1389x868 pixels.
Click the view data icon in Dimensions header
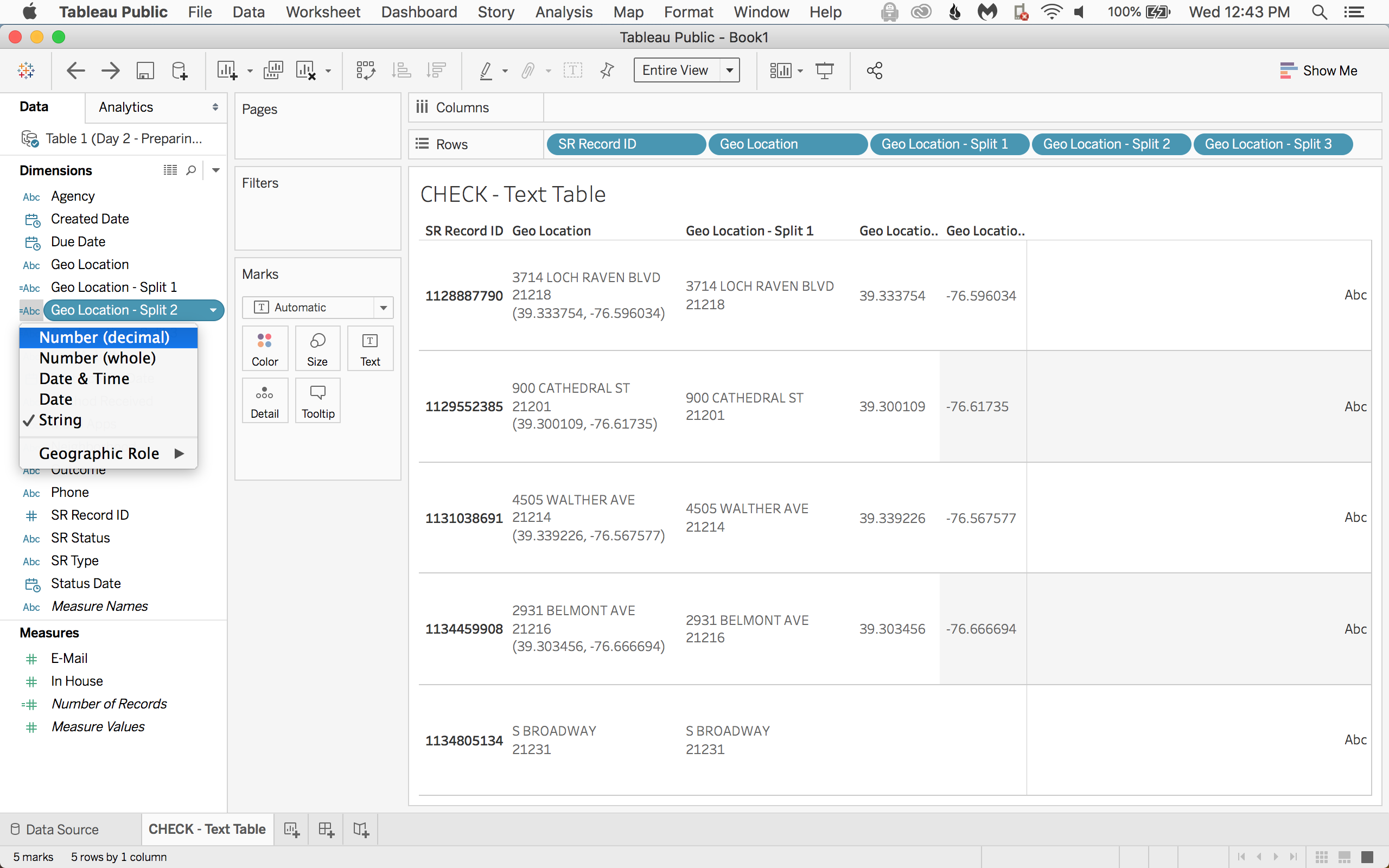(170, 170)
